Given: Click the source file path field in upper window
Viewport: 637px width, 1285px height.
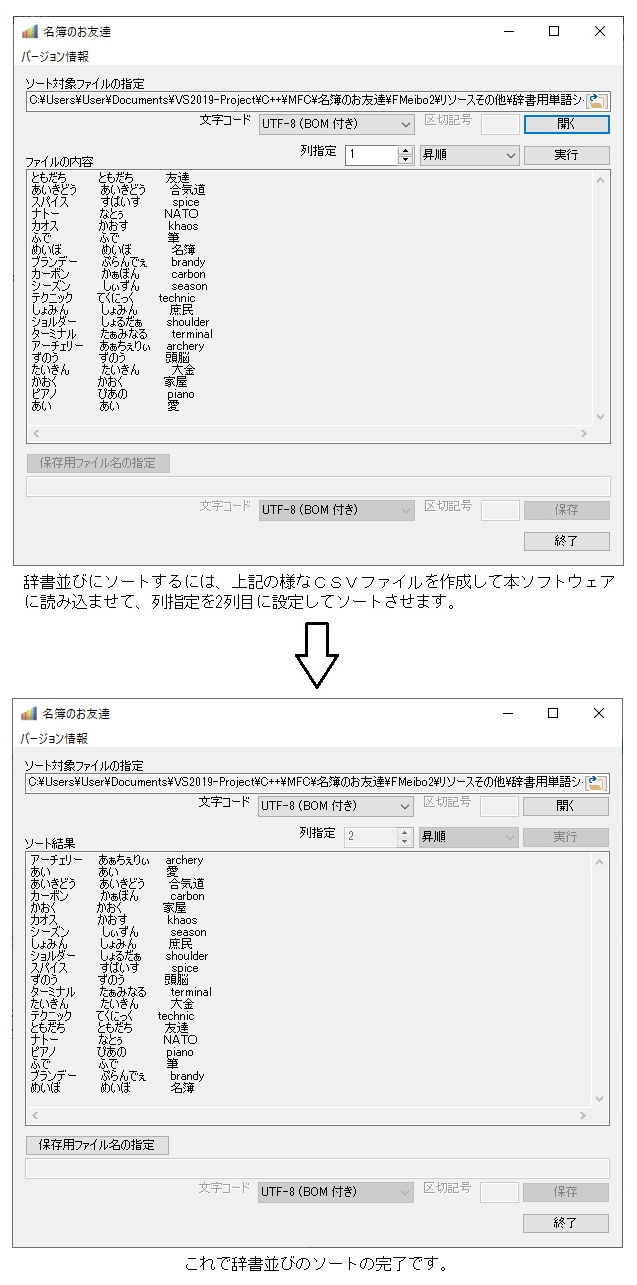Looking at the screenshot, I should click(305, 101).
